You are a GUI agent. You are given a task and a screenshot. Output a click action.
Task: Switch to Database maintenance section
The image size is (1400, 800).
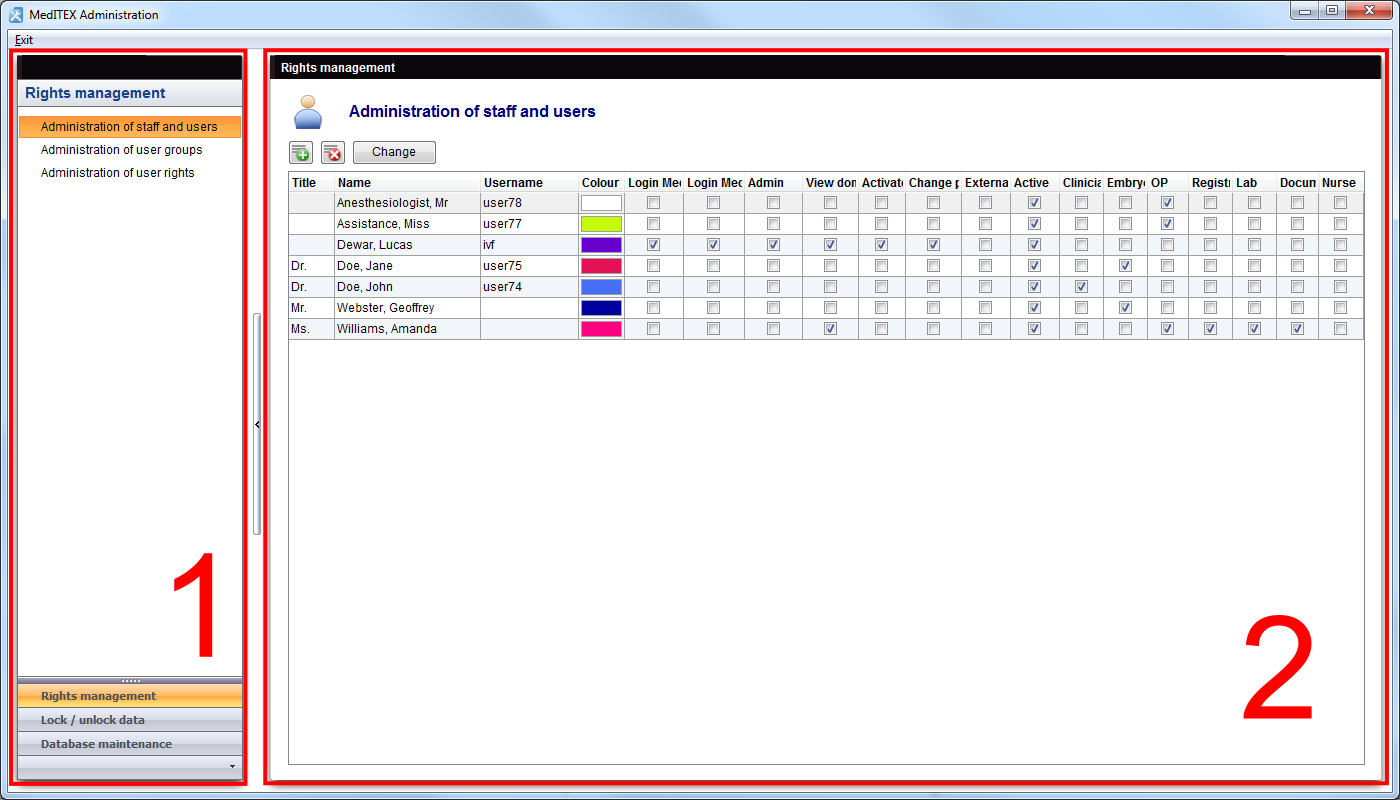tap(130, 744)
